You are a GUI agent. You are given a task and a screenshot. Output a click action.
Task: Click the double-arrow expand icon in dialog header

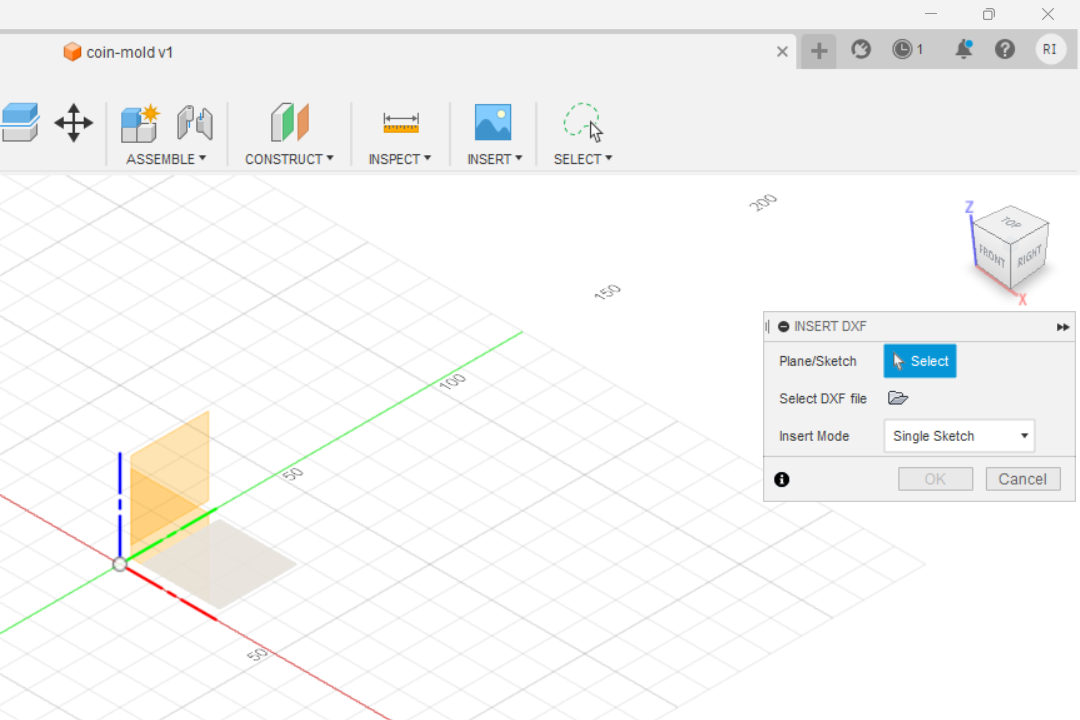click(x=1062, y=327)
